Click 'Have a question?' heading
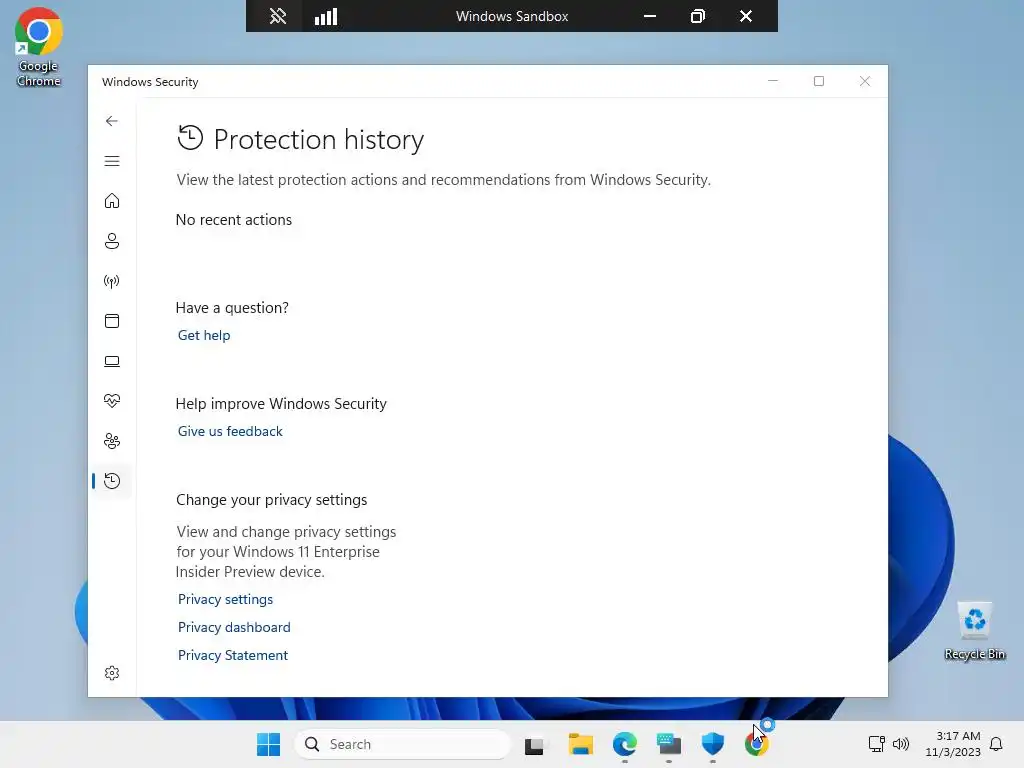Image resolution: width=1024 pixels, height=768 pixels. pyautogui.click(x=232, y=308)
